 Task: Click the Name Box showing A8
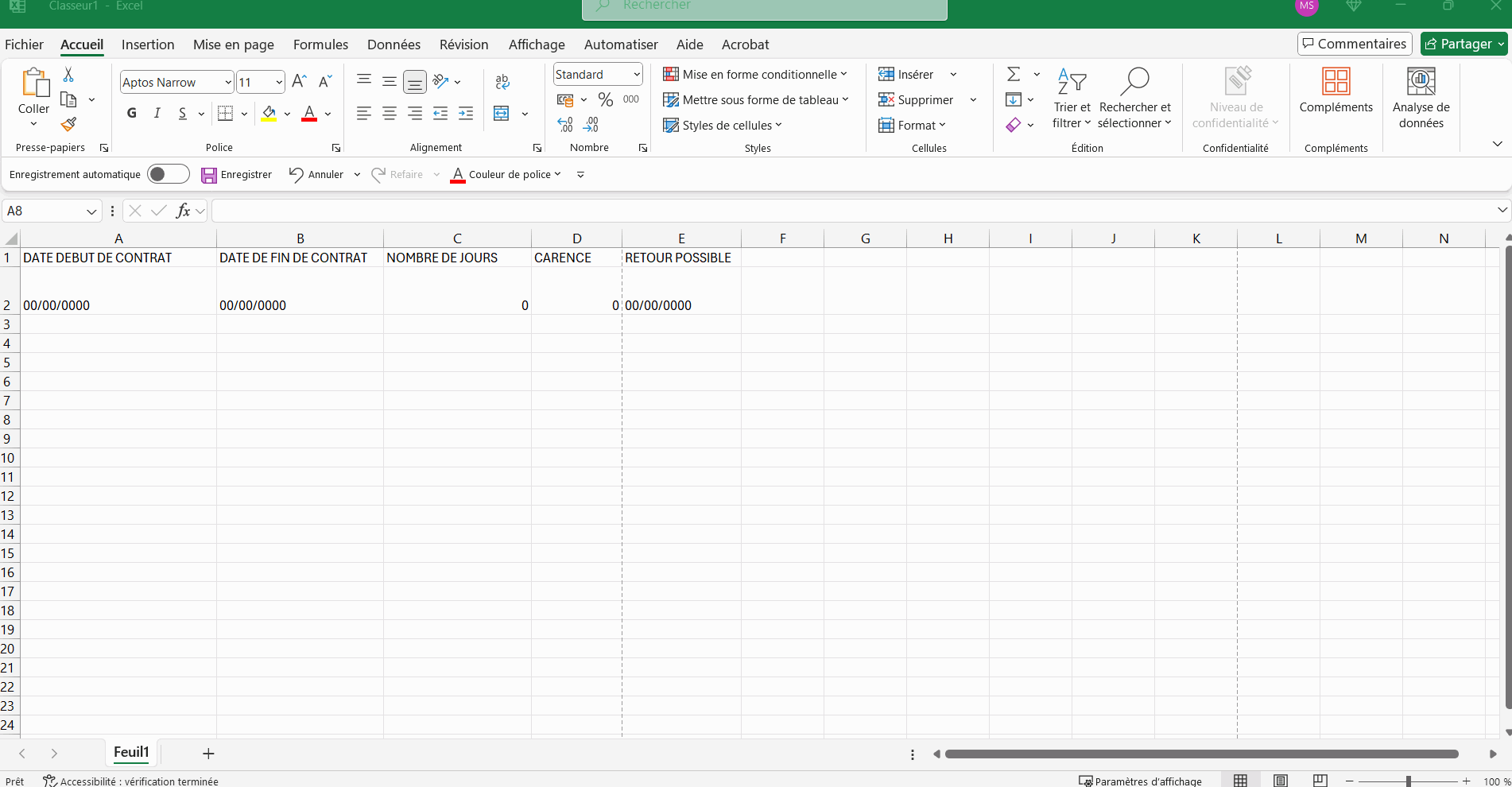click(x=44, y=211)
